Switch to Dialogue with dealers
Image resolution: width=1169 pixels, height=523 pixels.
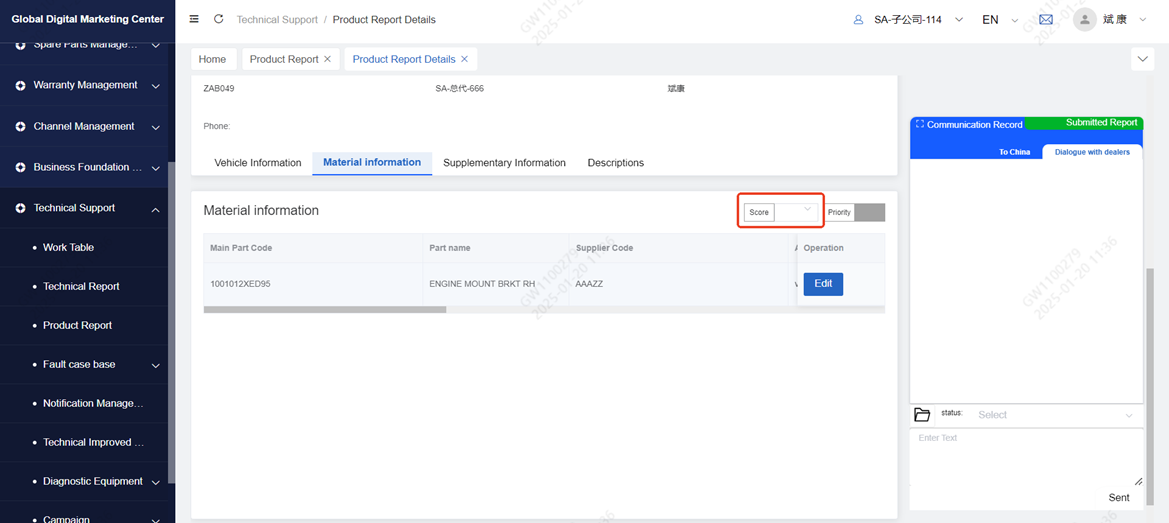[x=1092, y=152]
